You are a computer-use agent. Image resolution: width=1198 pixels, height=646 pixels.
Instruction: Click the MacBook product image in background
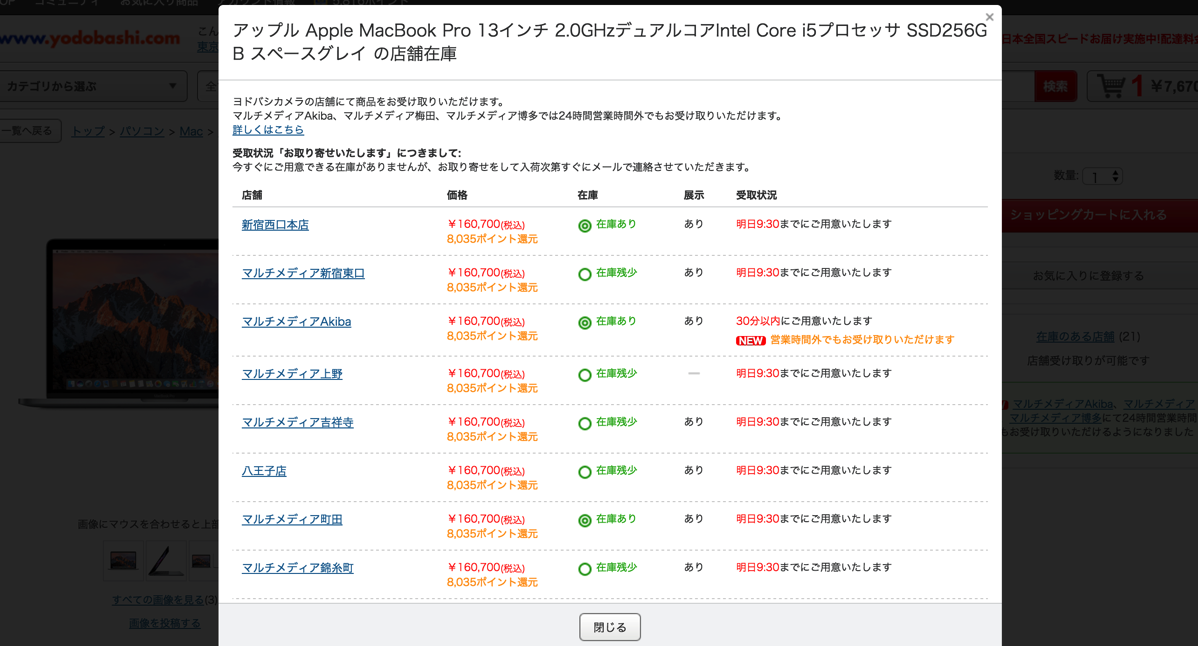(118, 325)
